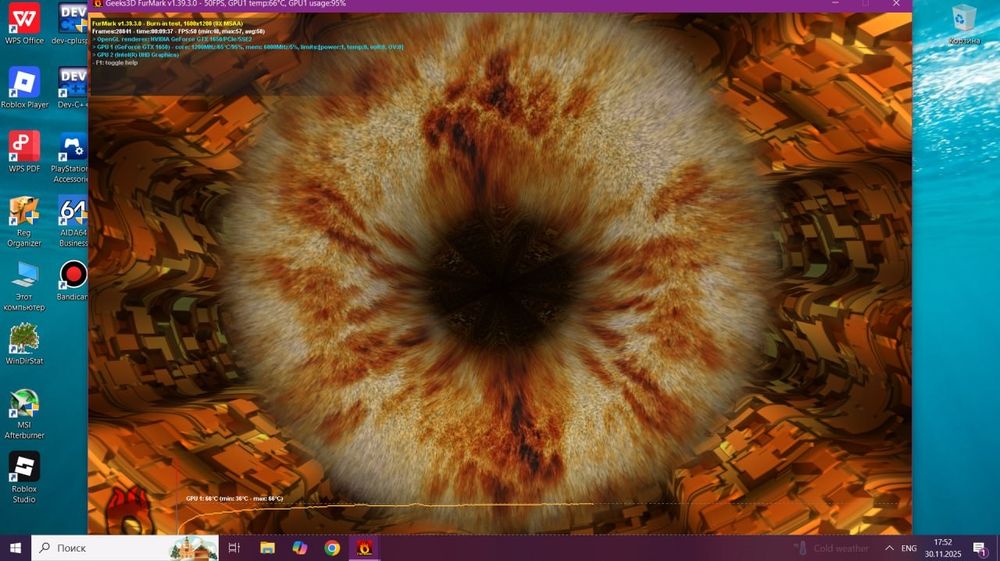Click the 'F1: toggle help' overlay line
This screenshot has width=1000, height=561.
pos(116,62)
